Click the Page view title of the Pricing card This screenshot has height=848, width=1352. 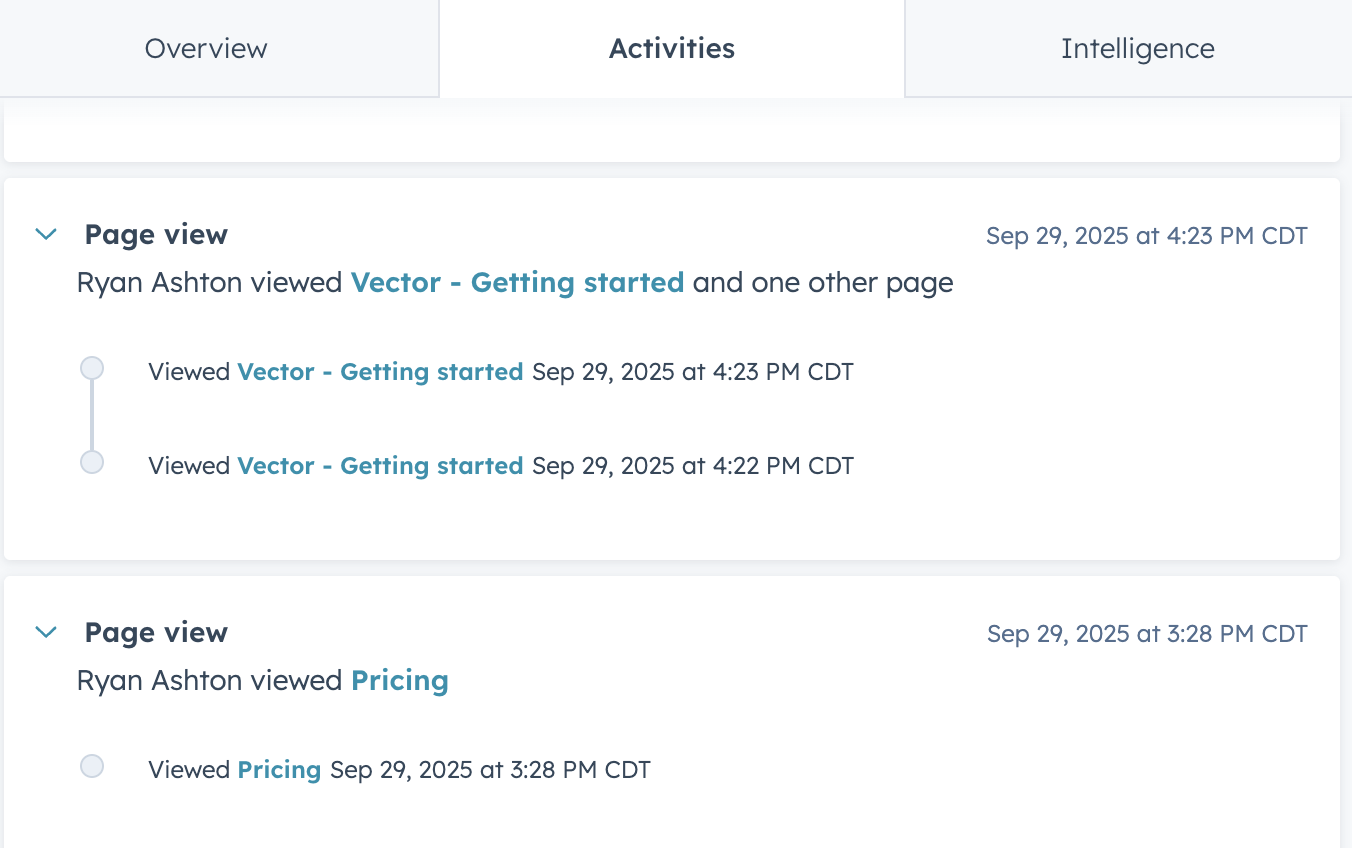(x=156, y=633)
